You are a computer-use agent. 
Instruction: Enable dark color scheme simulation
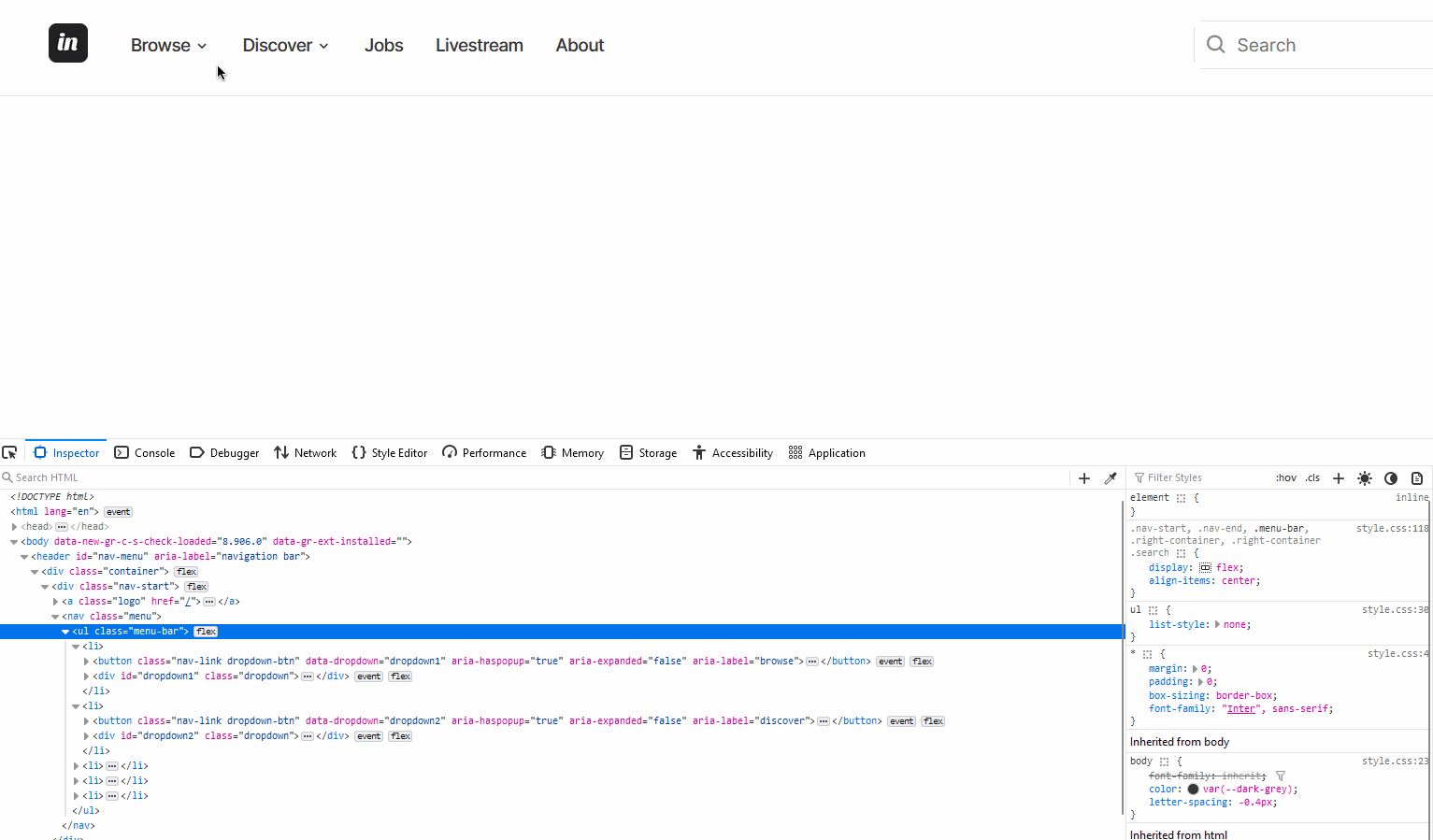1391,477
